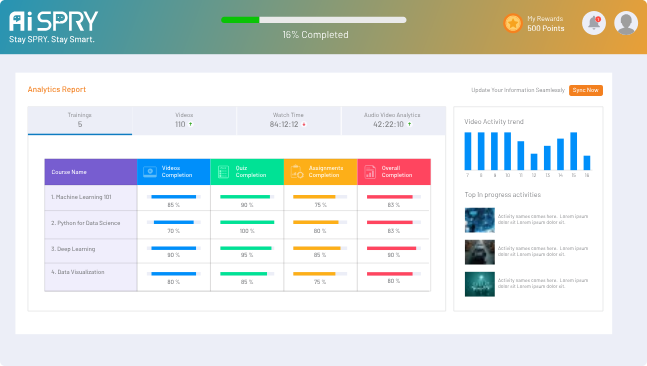Click the chart bar for day 15
The image size is (647, 366).
[x=573, y=151]
